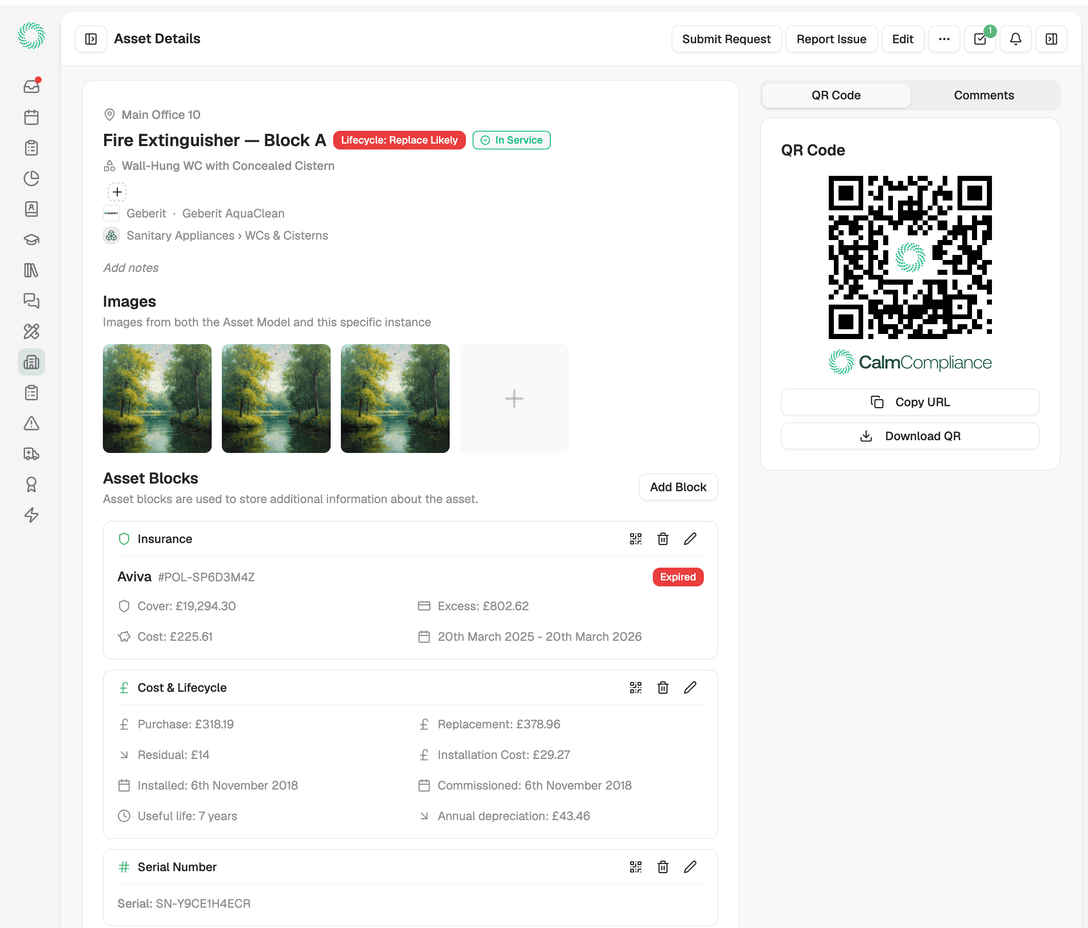Open the contacts book sidebar icon
1088x928 pixels.
31,209
